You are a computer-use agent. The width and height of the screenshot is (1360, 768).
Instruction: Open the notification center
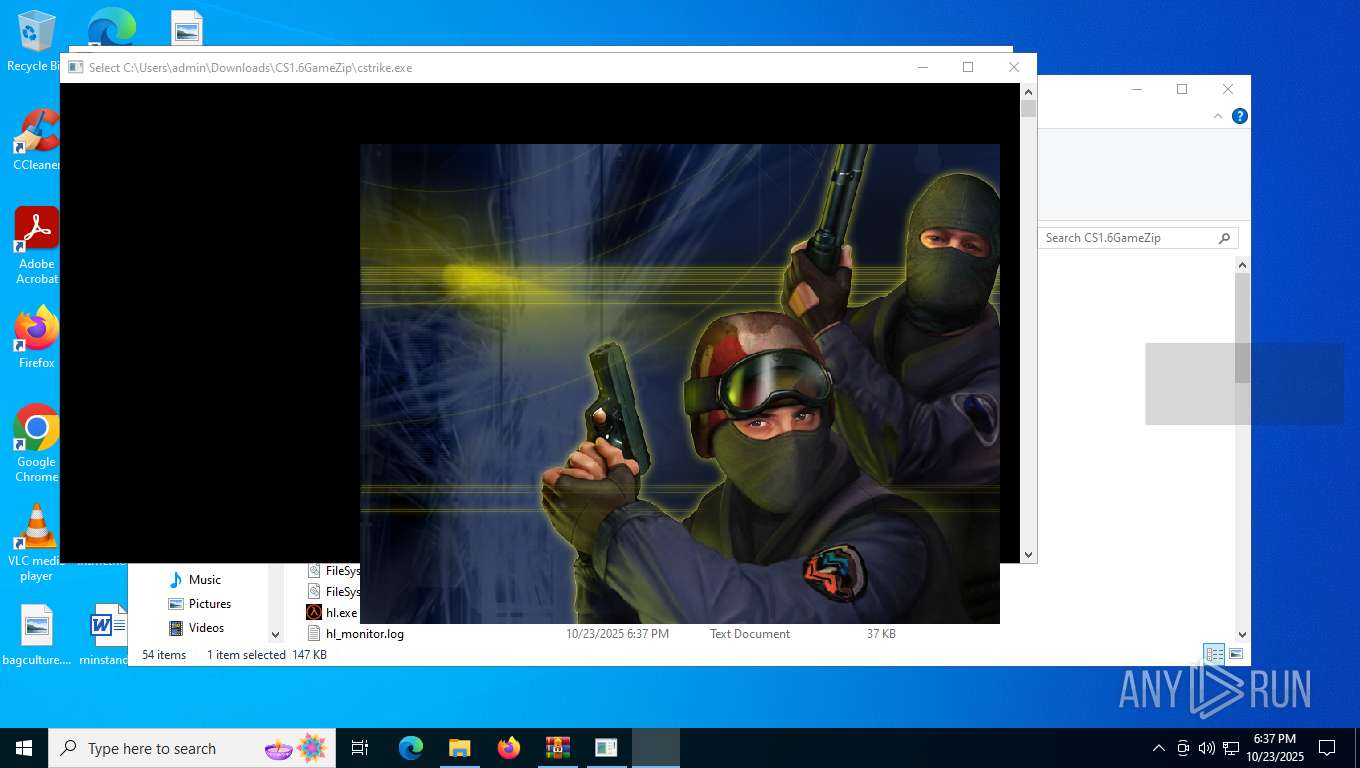click(x=1327, y=748)
